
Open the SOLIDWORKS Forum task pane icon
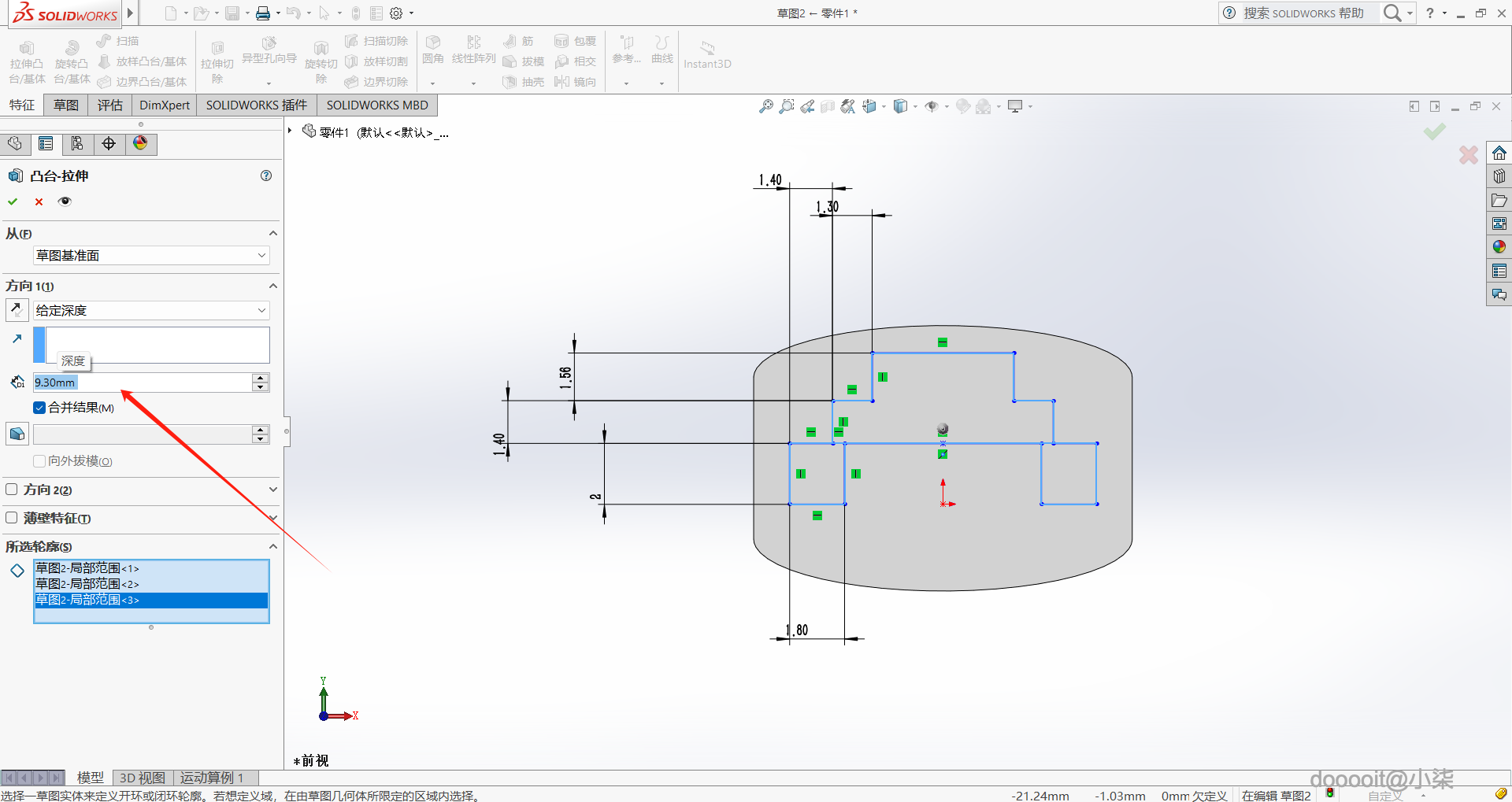tap(1499, 294)
